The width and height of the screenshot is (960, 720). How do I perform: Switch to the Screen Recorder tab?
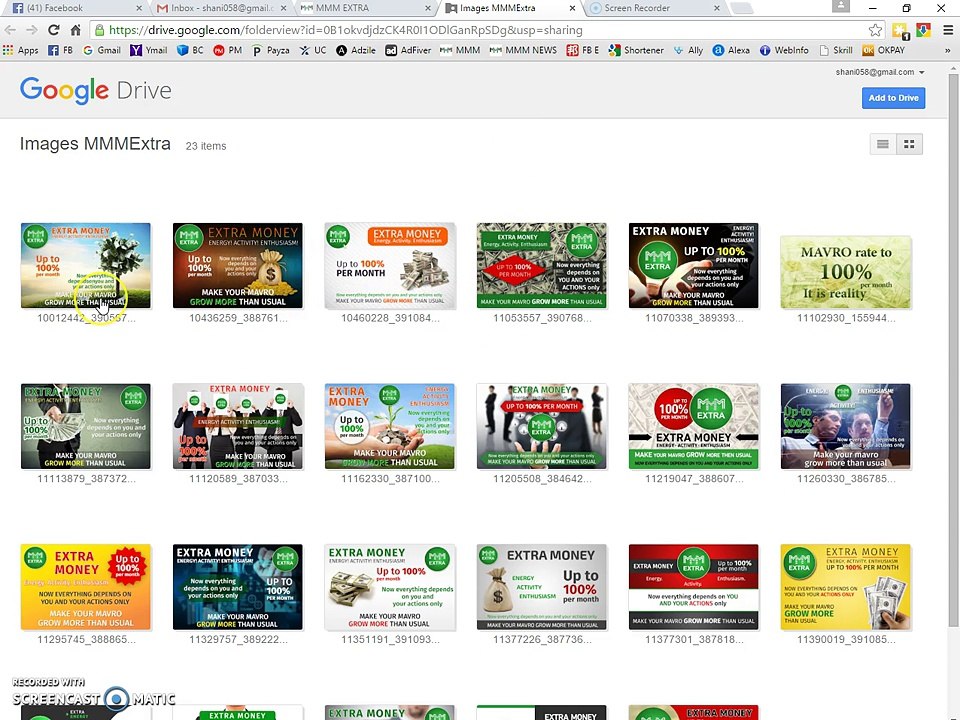click(x=654, y=8)
